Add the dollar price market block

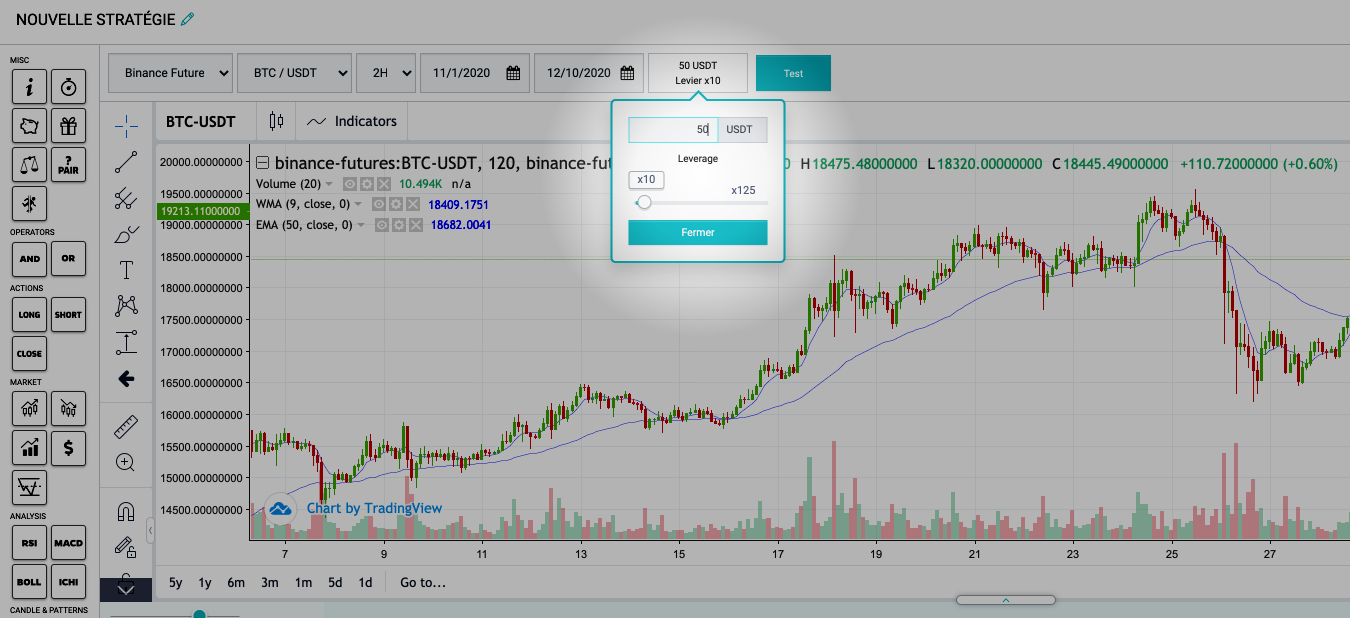click(x=68, y=448)
